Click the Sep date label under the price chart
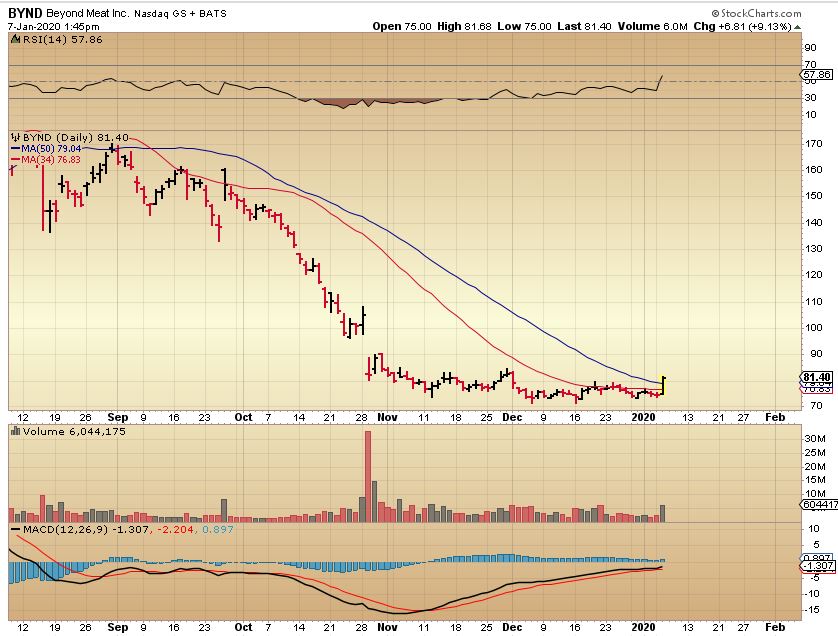This screenshot has height=636, width=838. [118, 417]
